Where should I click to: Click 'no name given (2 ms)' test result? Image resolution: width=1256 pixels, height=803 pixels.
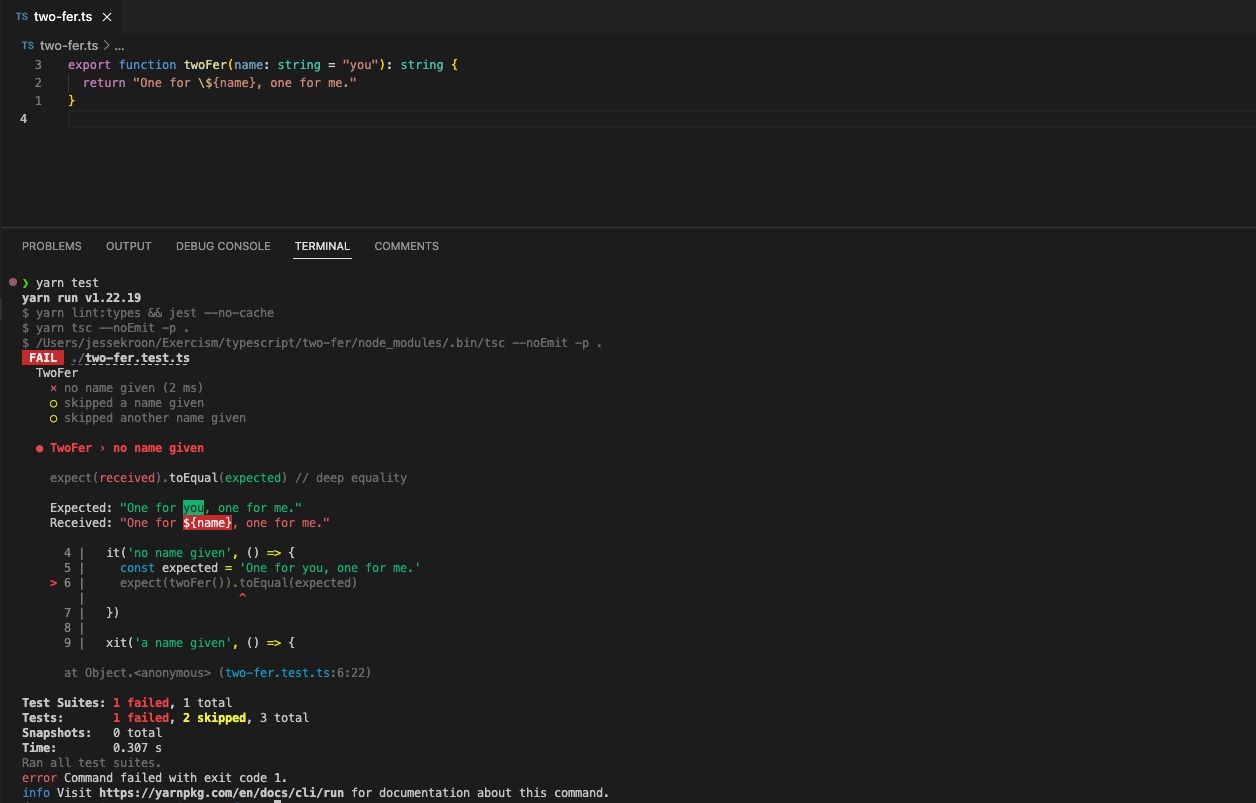tap(134, 388)
